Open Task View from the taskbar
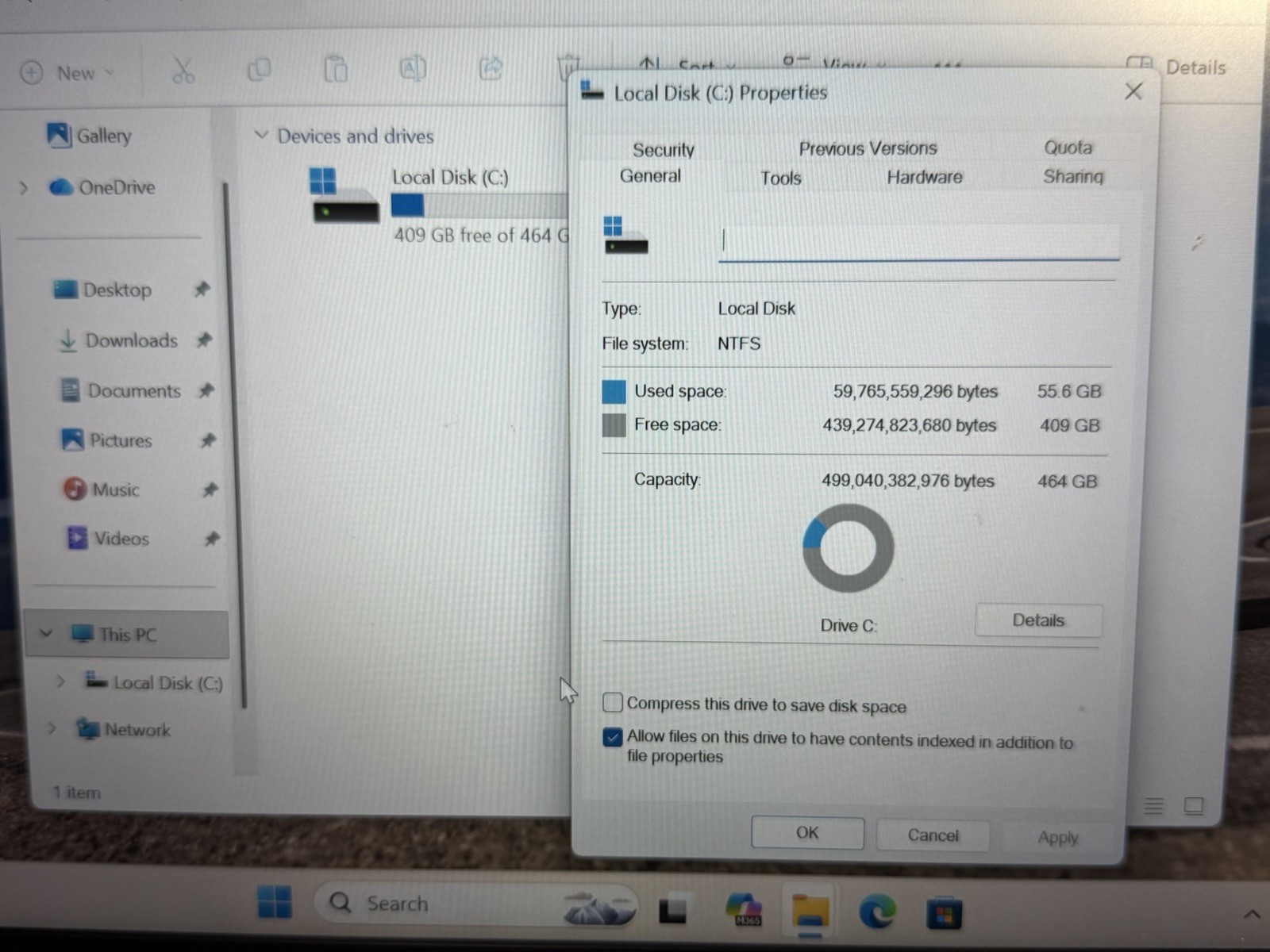1270x952 pixels. [673, 909]
